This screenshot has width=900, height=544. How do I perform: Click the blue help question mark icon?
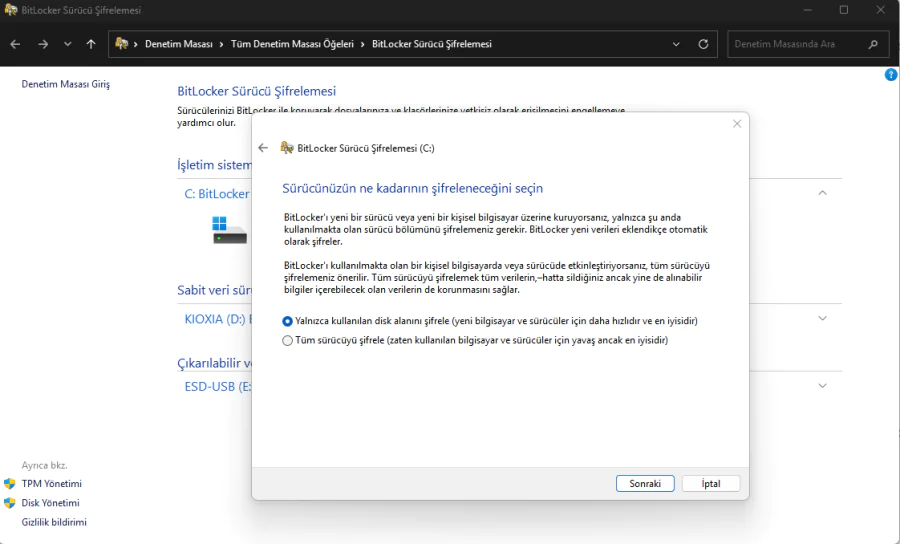tap(891, 75)
